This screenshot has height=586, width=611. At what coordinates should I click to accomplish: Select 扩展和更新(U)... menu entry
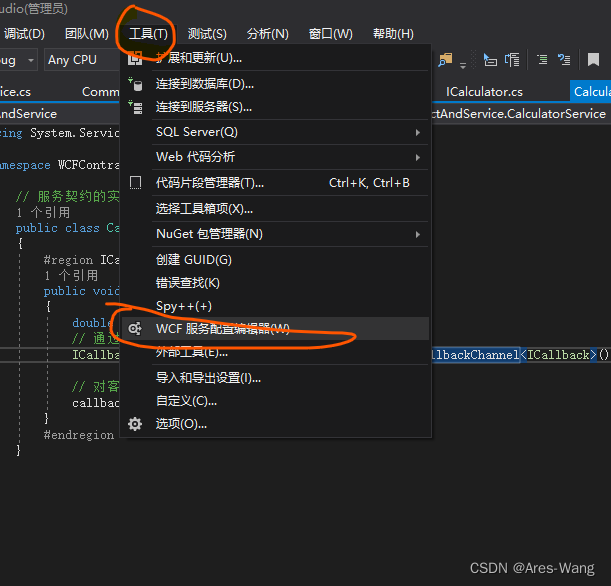275,58
